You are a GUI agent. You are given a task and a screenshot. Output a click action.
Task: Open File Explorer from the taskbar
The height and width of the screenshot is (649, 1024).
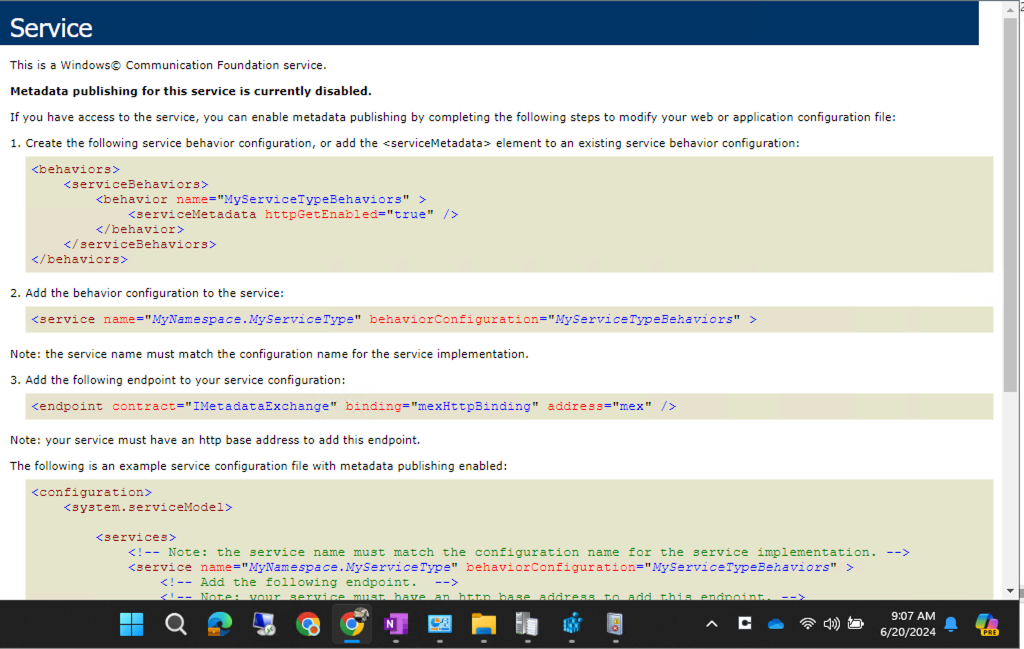[484, 624]
